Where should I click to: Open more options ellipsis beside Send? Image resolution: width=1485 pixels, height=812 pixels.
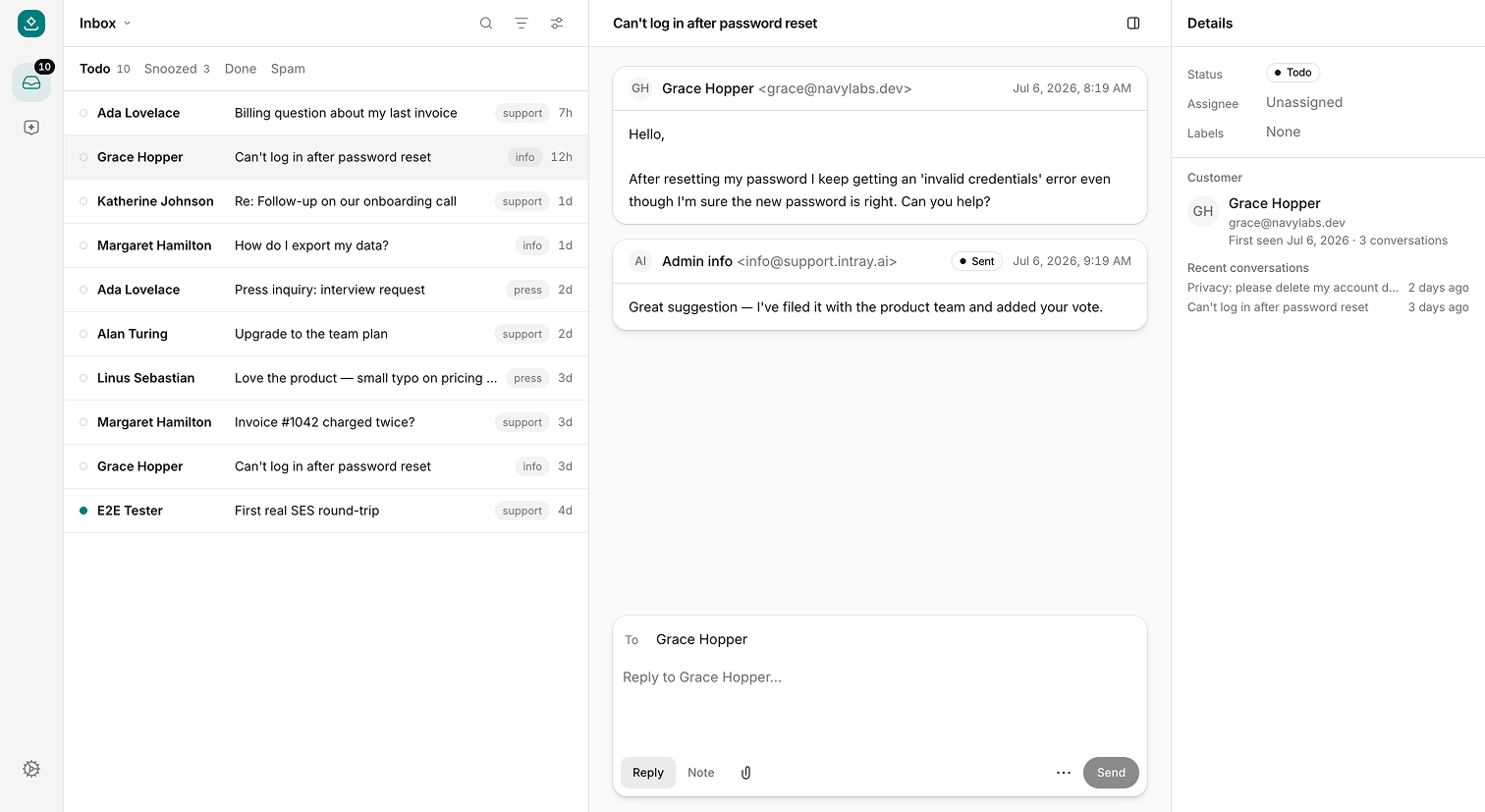pos(1064,773)
